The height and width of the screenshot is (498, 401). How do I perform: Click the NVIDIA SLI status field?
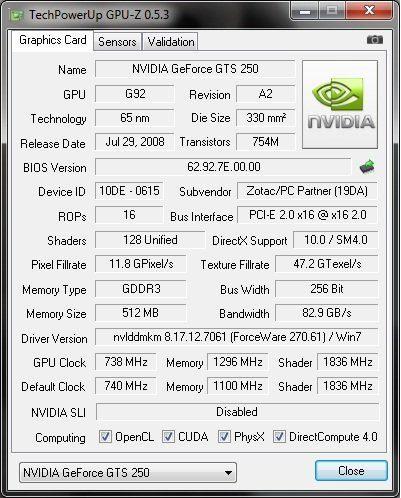click(237, 412)
